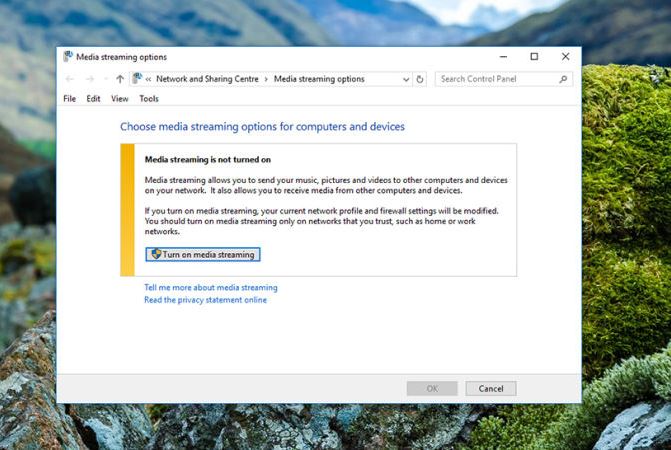Go up one level with Up arrow
Image resolution: width=671 pixels, height=450 pixels.
tap(120, 79)
